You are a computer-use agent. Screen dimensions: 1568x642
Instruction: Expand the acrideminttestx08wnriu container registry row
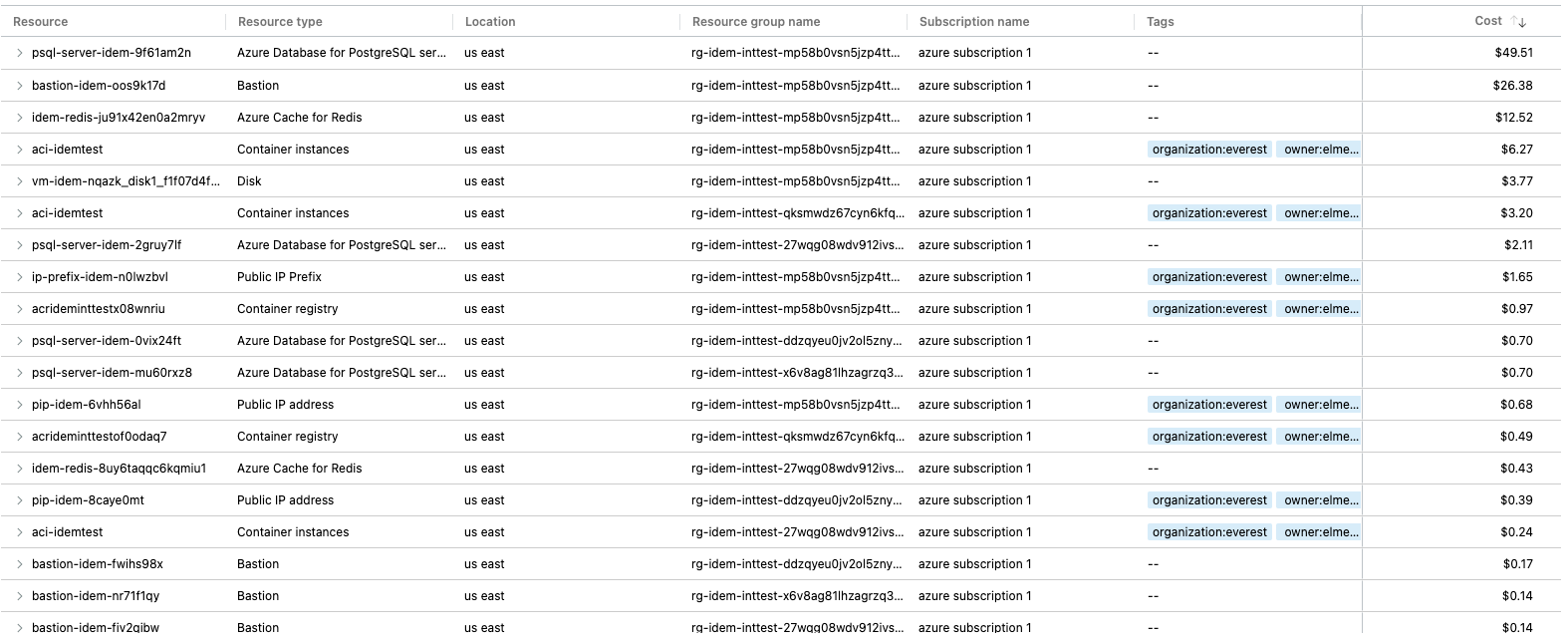[18, 308]
